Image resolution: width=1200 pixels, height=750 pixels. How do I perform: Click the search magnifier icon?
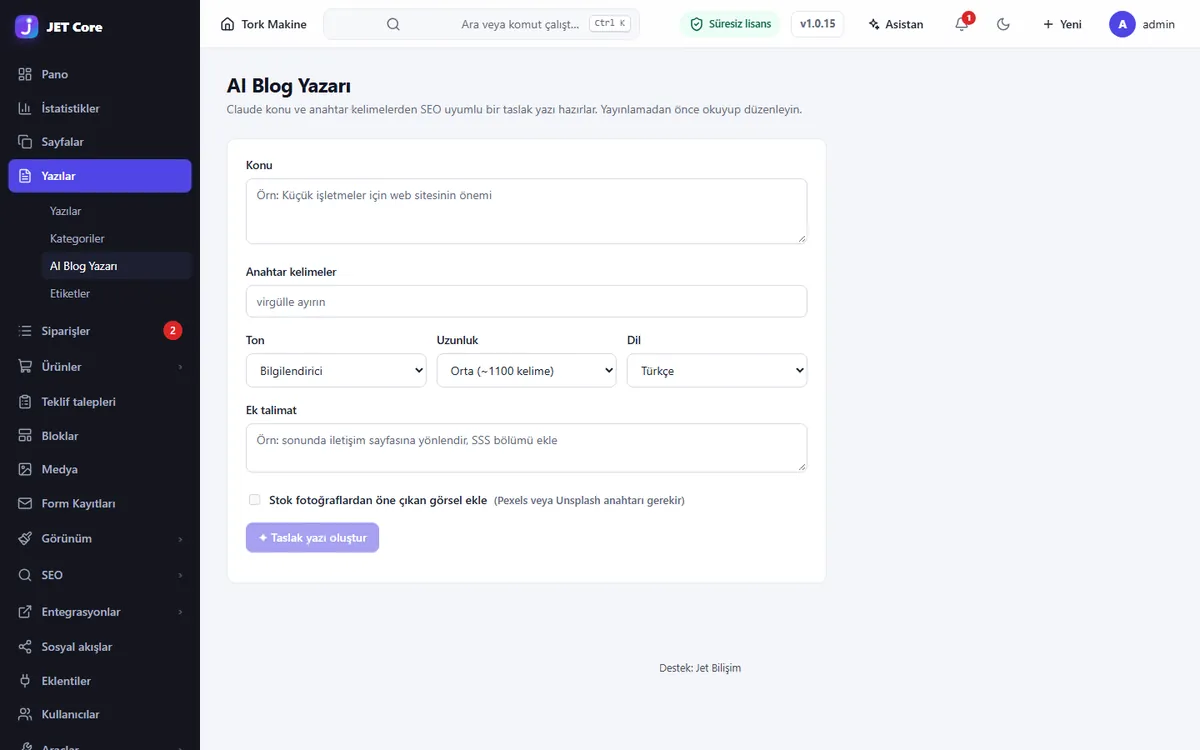[x=393, y=24]
